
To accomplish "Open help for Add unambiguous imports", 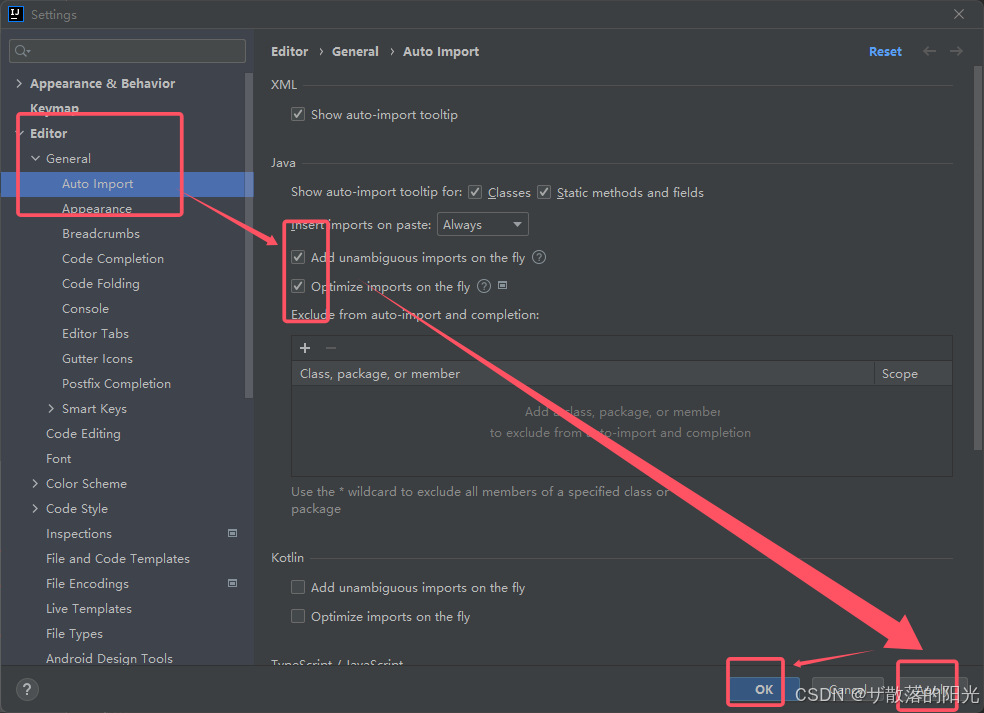I will point(539,257).
